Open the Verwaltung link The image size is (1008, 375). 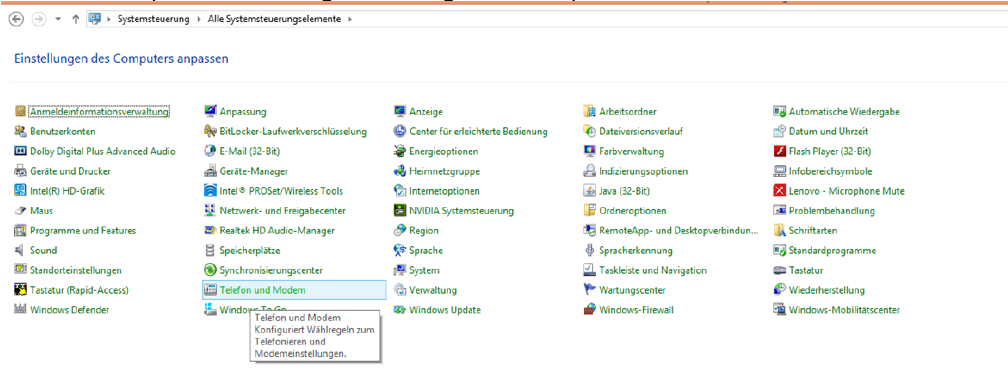[433, 290]
